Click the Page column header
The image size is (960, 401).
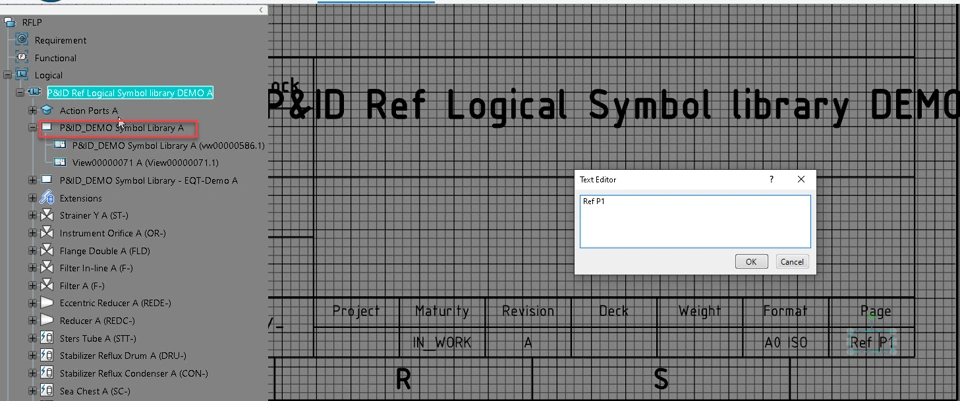tap(876, 311)
